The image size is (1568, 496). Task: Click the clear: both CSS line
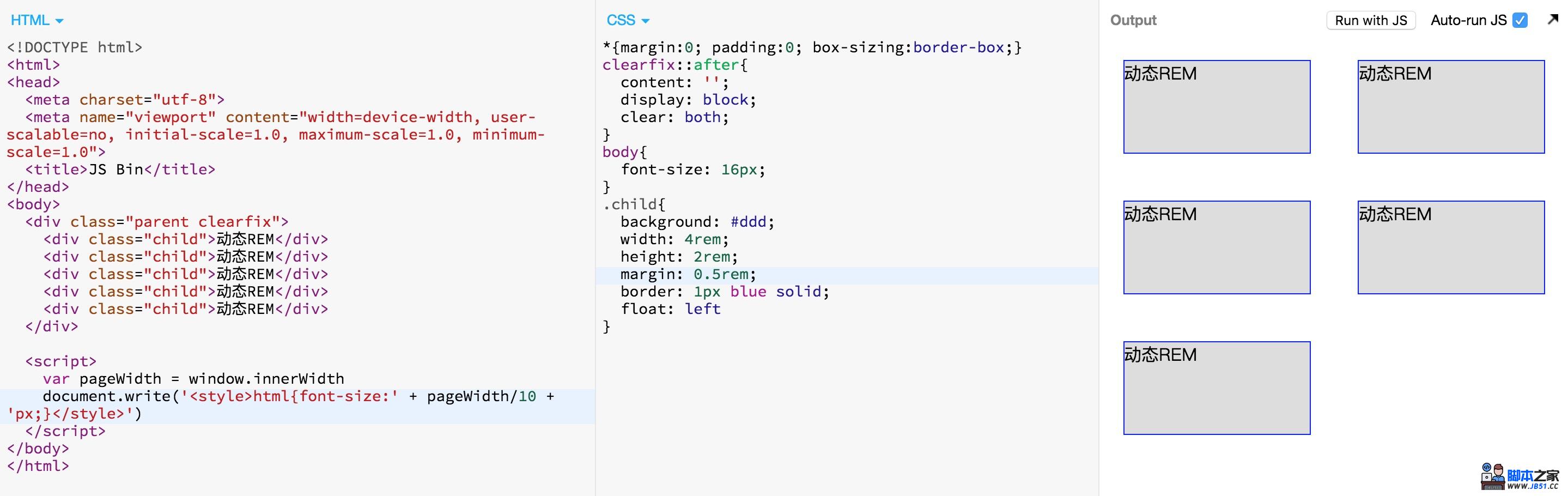pos(674,117)
